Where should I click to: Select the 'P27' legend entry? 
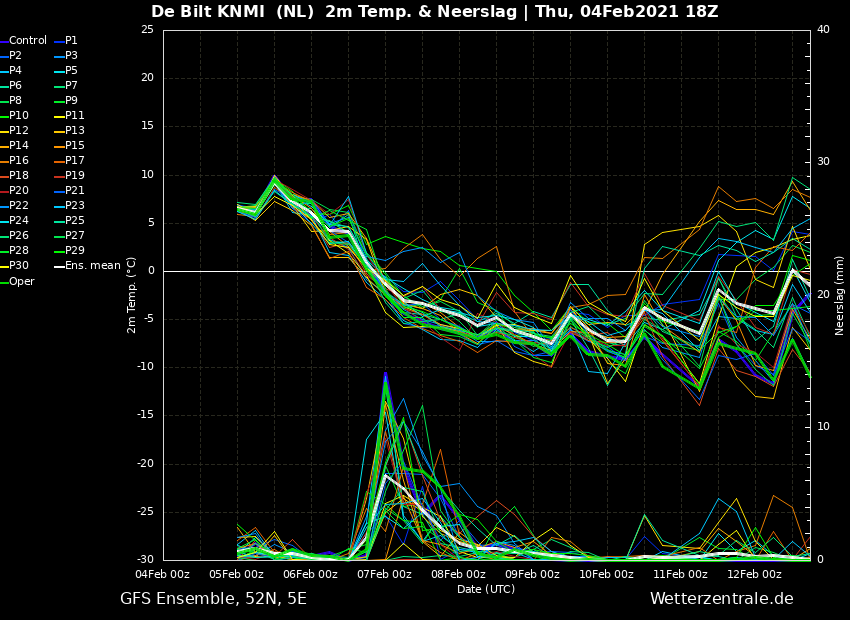click(69, 235)
